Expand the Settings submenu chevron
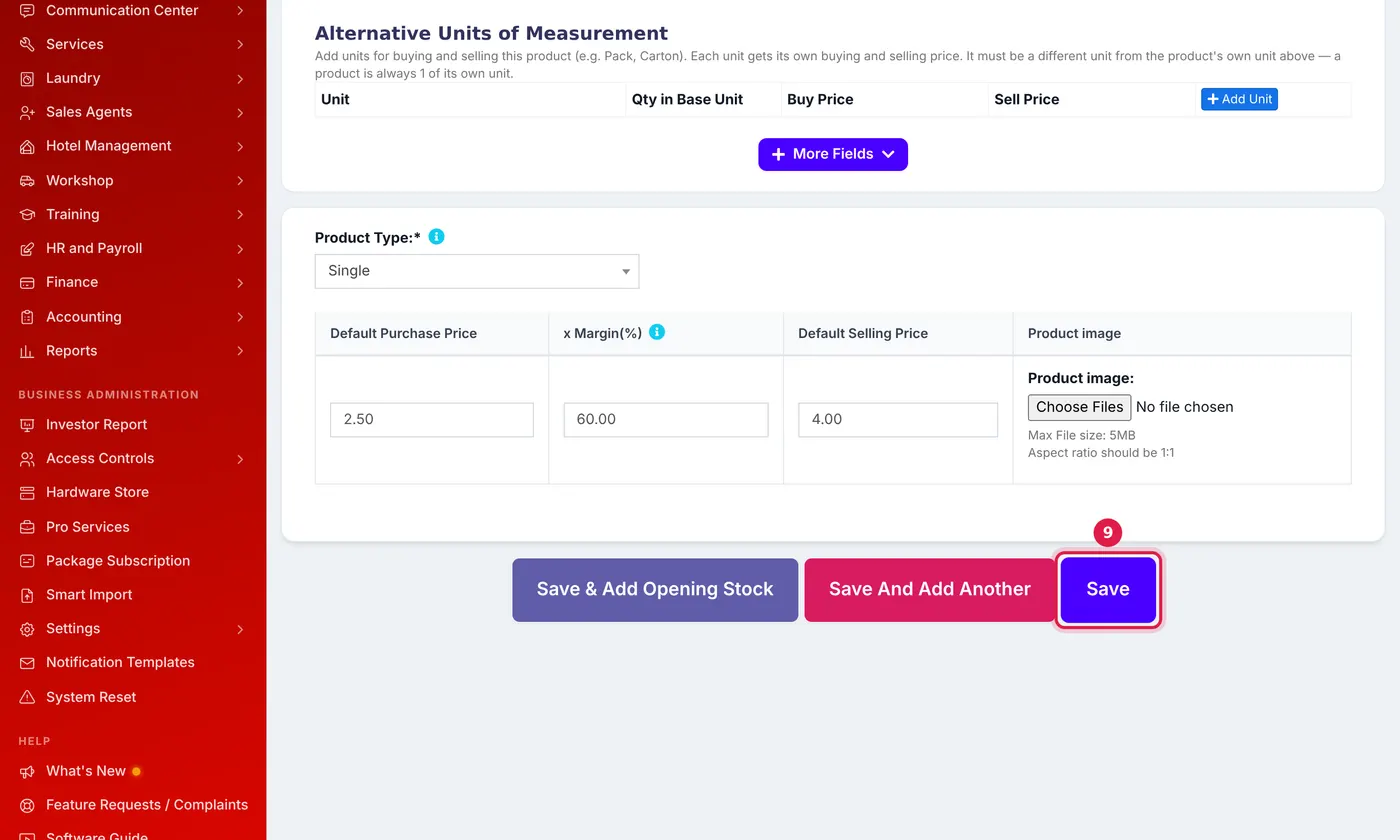The width and height of the screenshot is (1400, 840). click(240, 629)
